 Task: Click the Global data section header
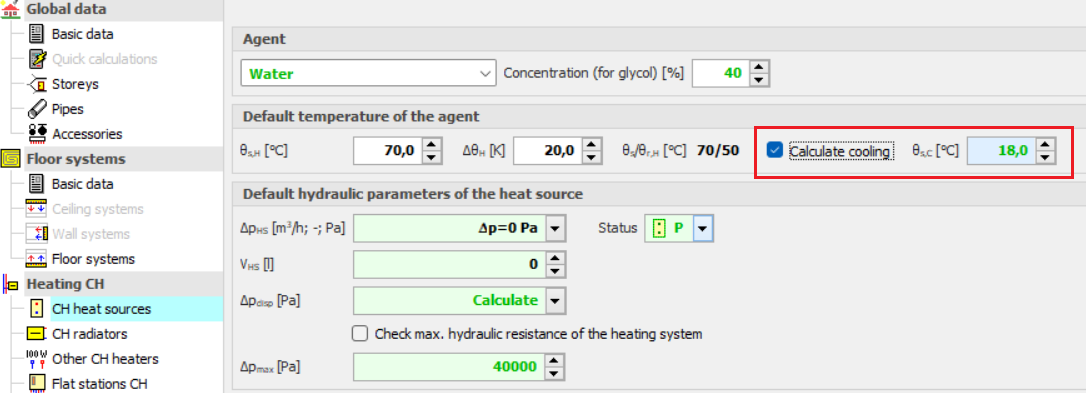point(66,8)
